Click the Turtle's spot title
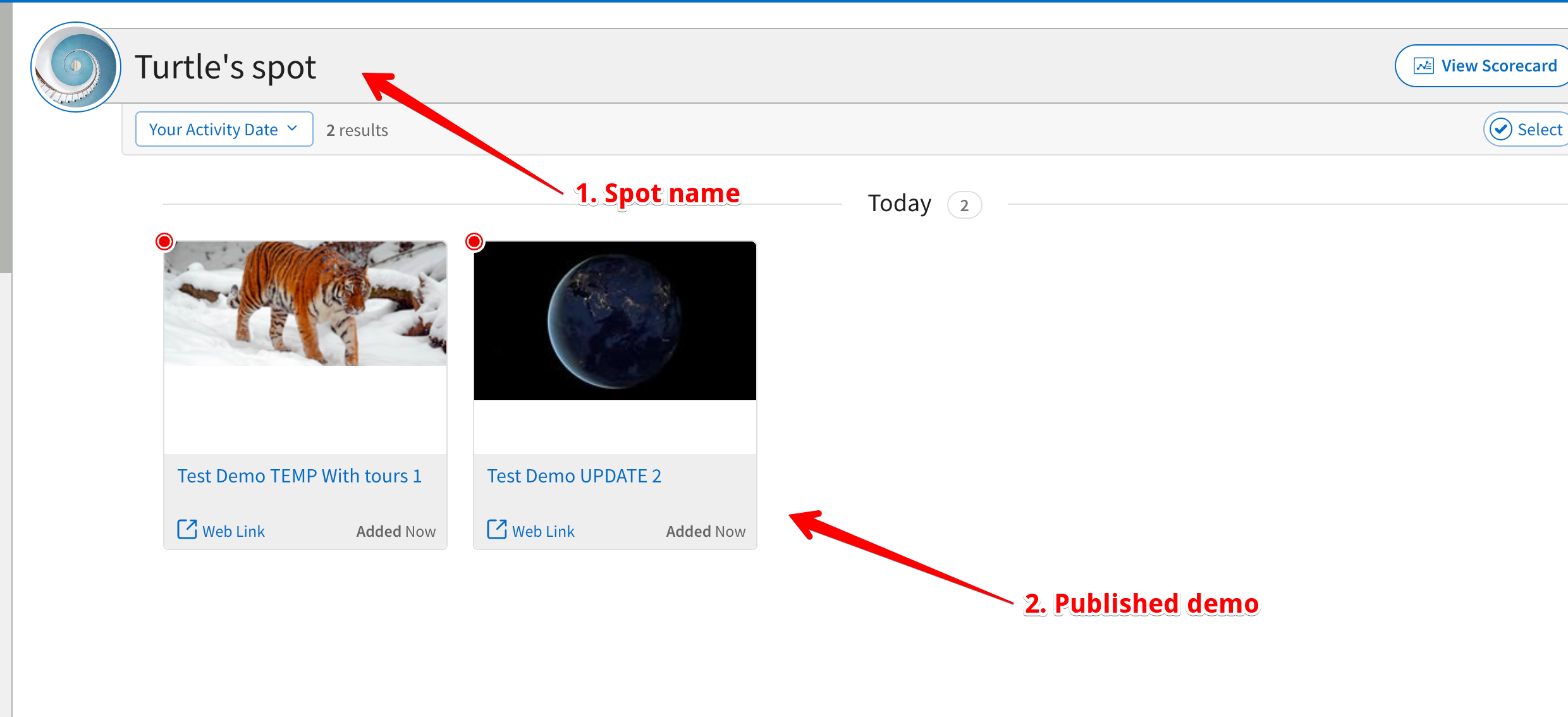 point(225,67)
